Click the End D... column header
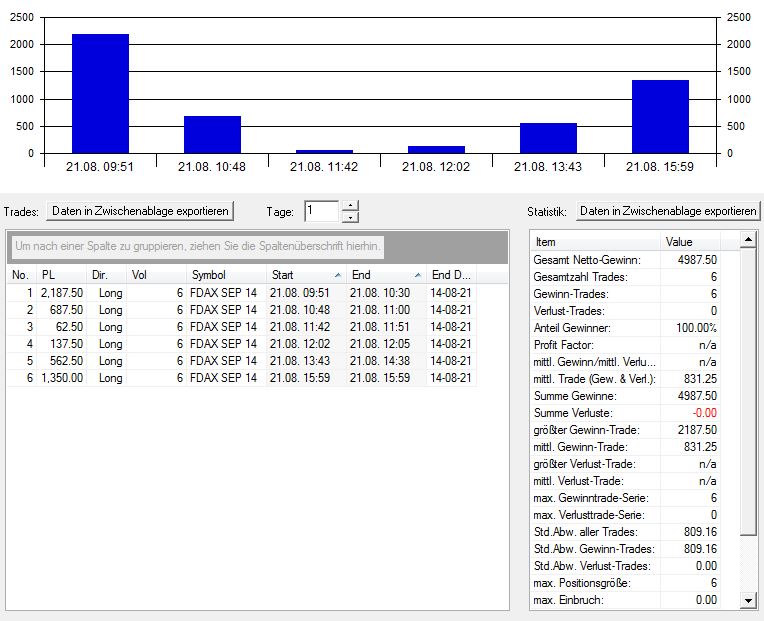 452,275
